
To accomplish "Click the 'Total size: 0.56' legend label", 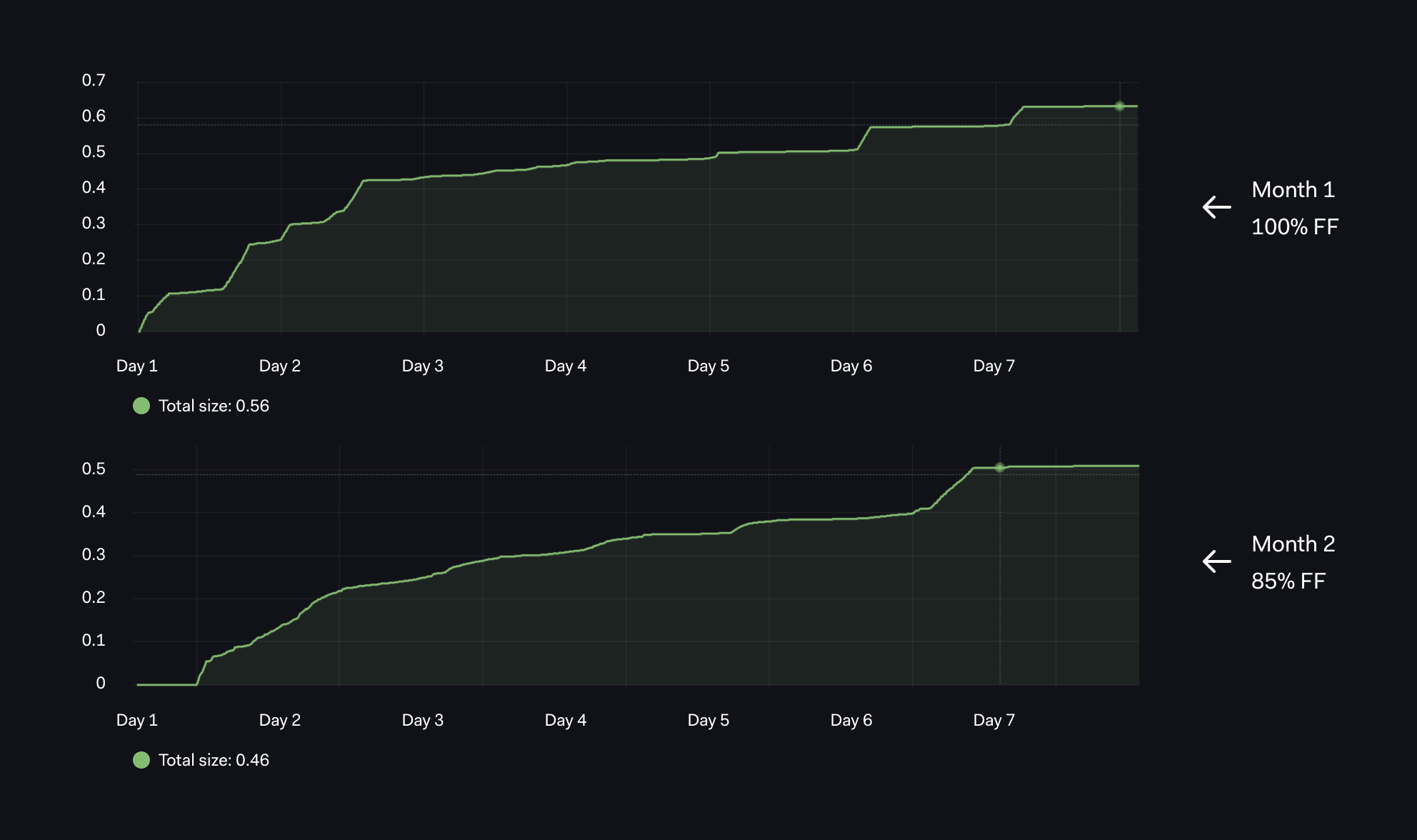I will pos(214,406).
